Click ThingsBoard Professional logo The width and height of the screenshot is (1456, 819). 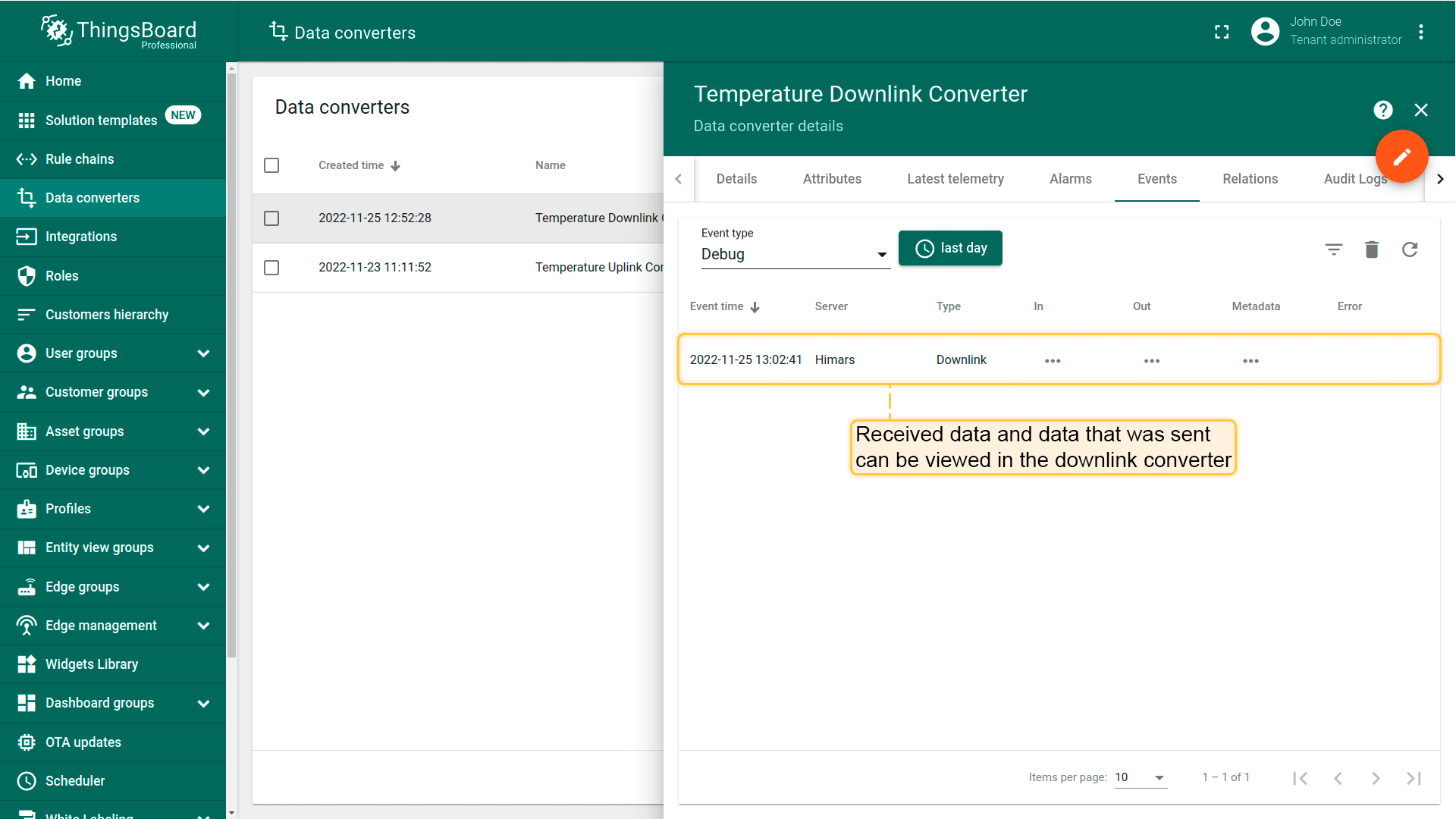coord(119,32)
